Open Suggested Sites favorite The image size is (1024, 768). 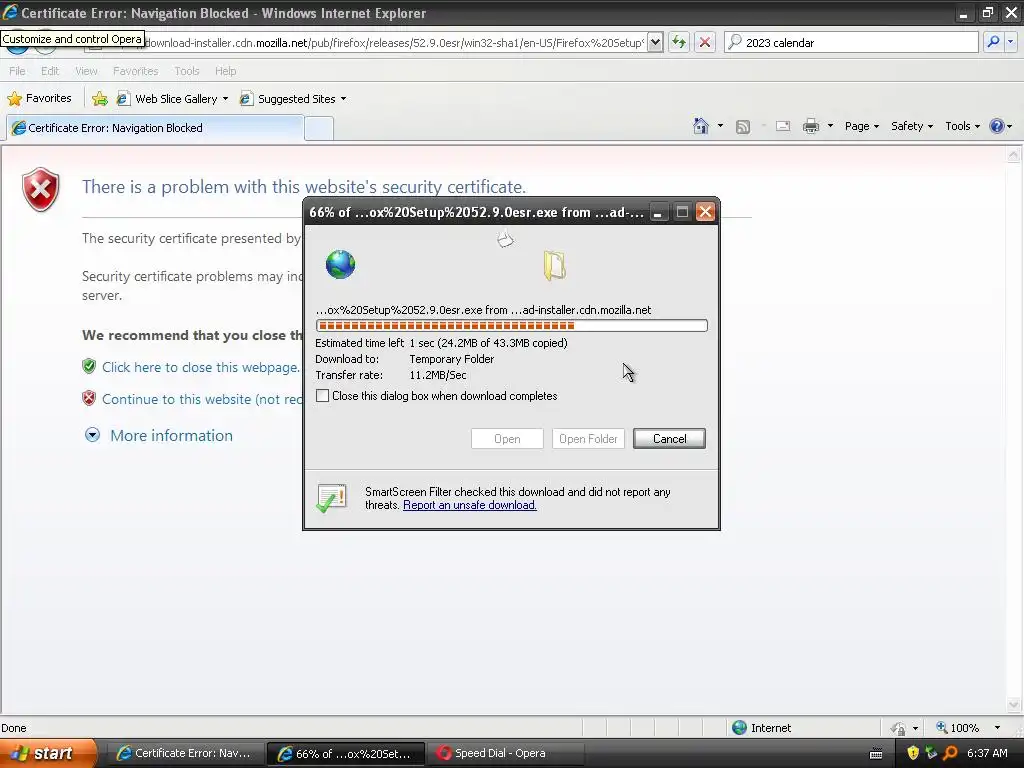click(x=288, y=99)
